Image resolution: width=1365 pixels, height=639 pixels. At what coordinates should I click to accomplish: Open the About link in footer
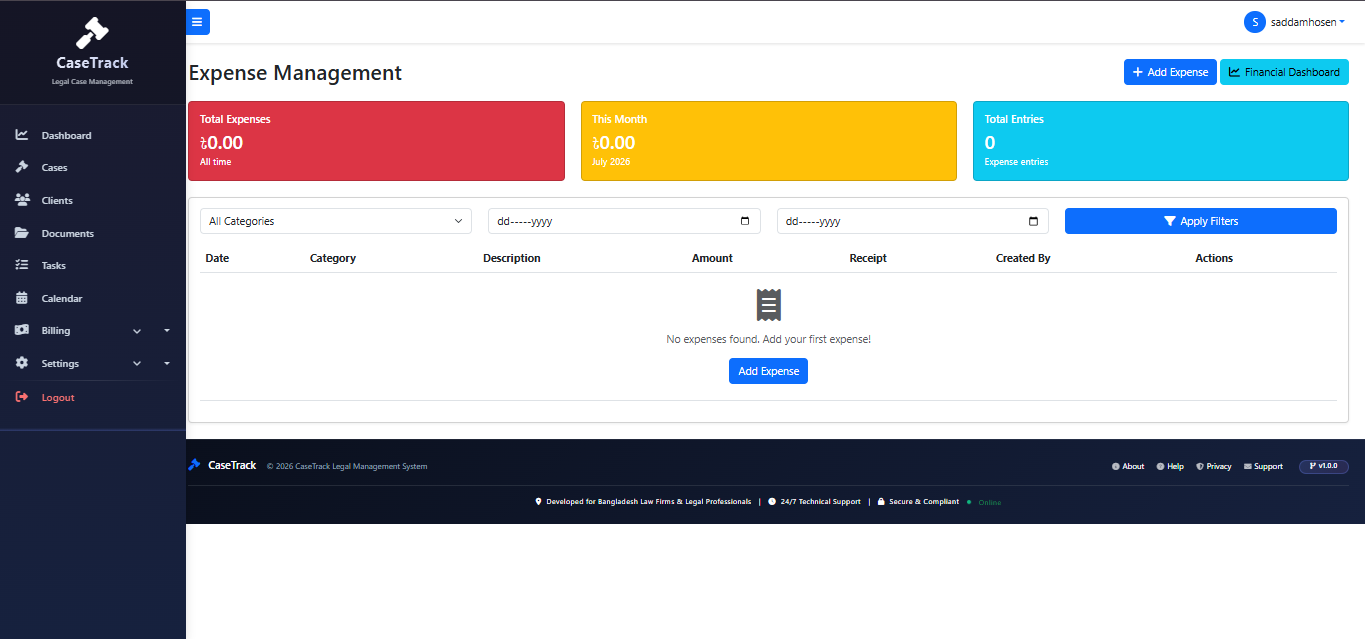click(x=1128, y=466)
